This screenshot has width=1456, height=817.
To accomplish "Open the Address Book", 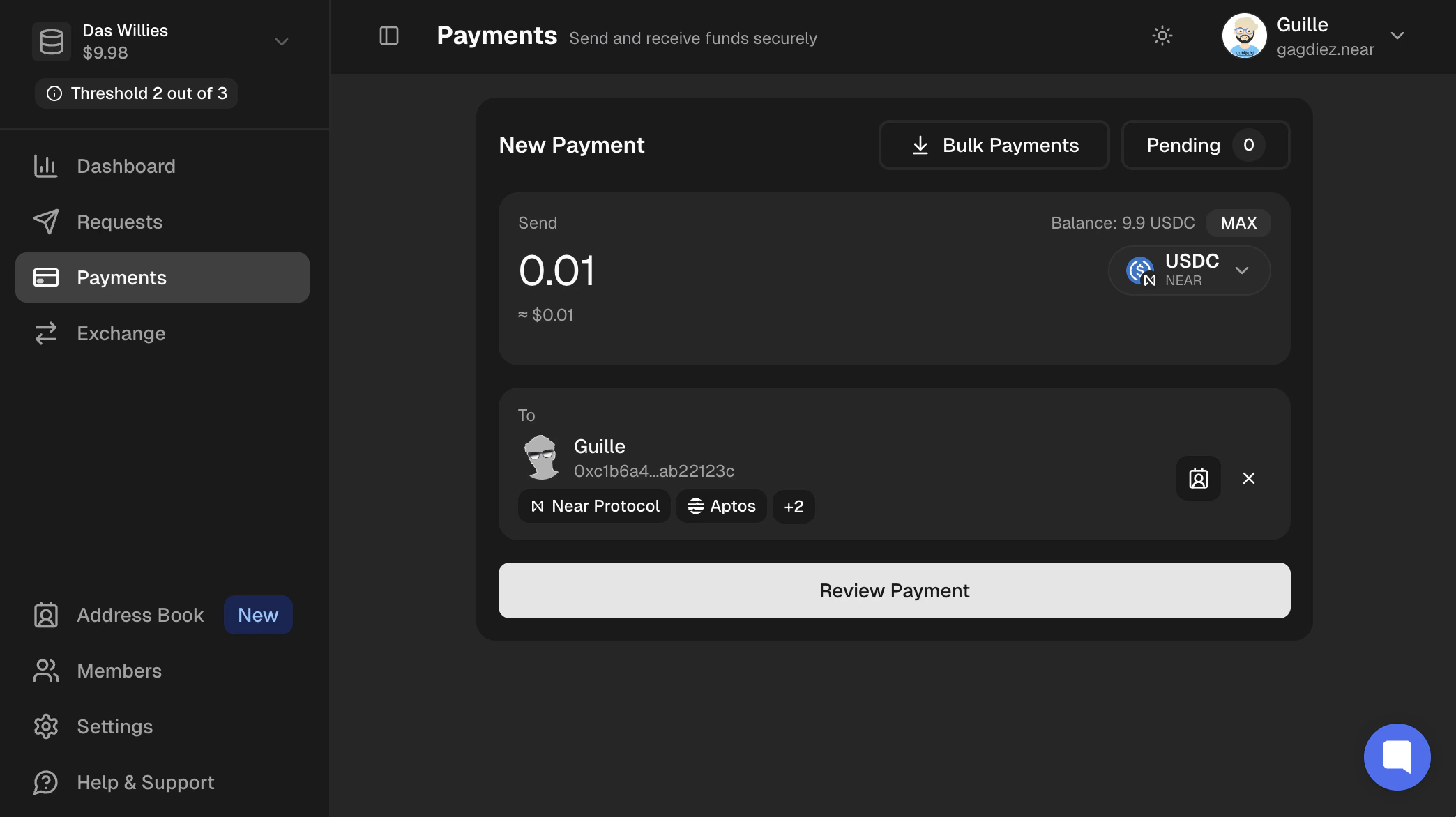I will tap(140, 615).
